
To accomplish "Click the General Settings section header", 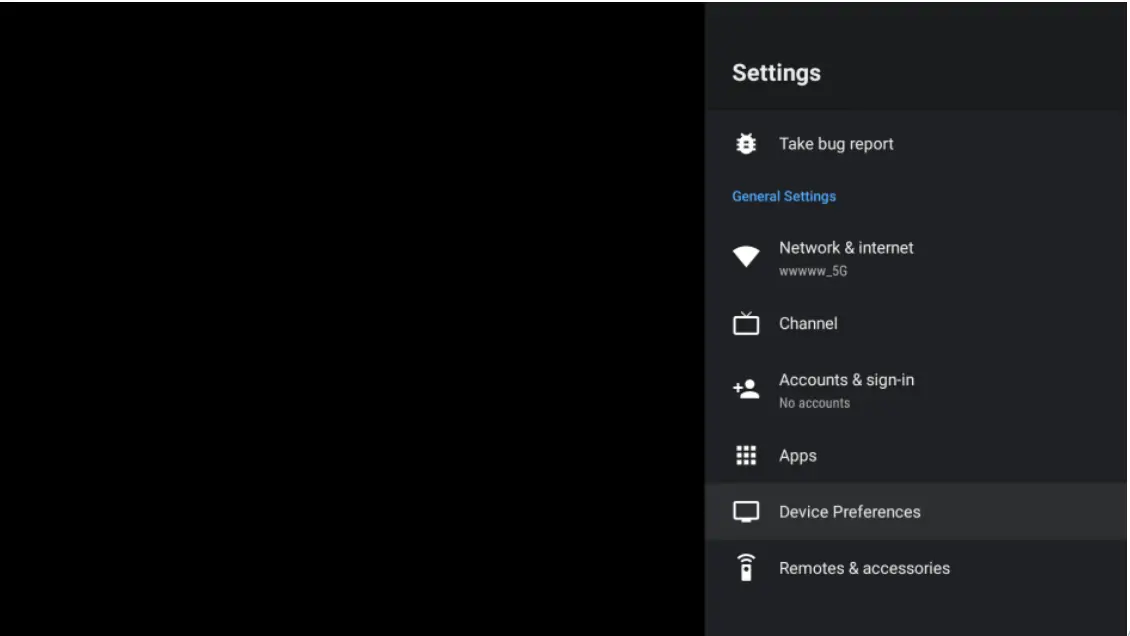I will tap(784, 196).
